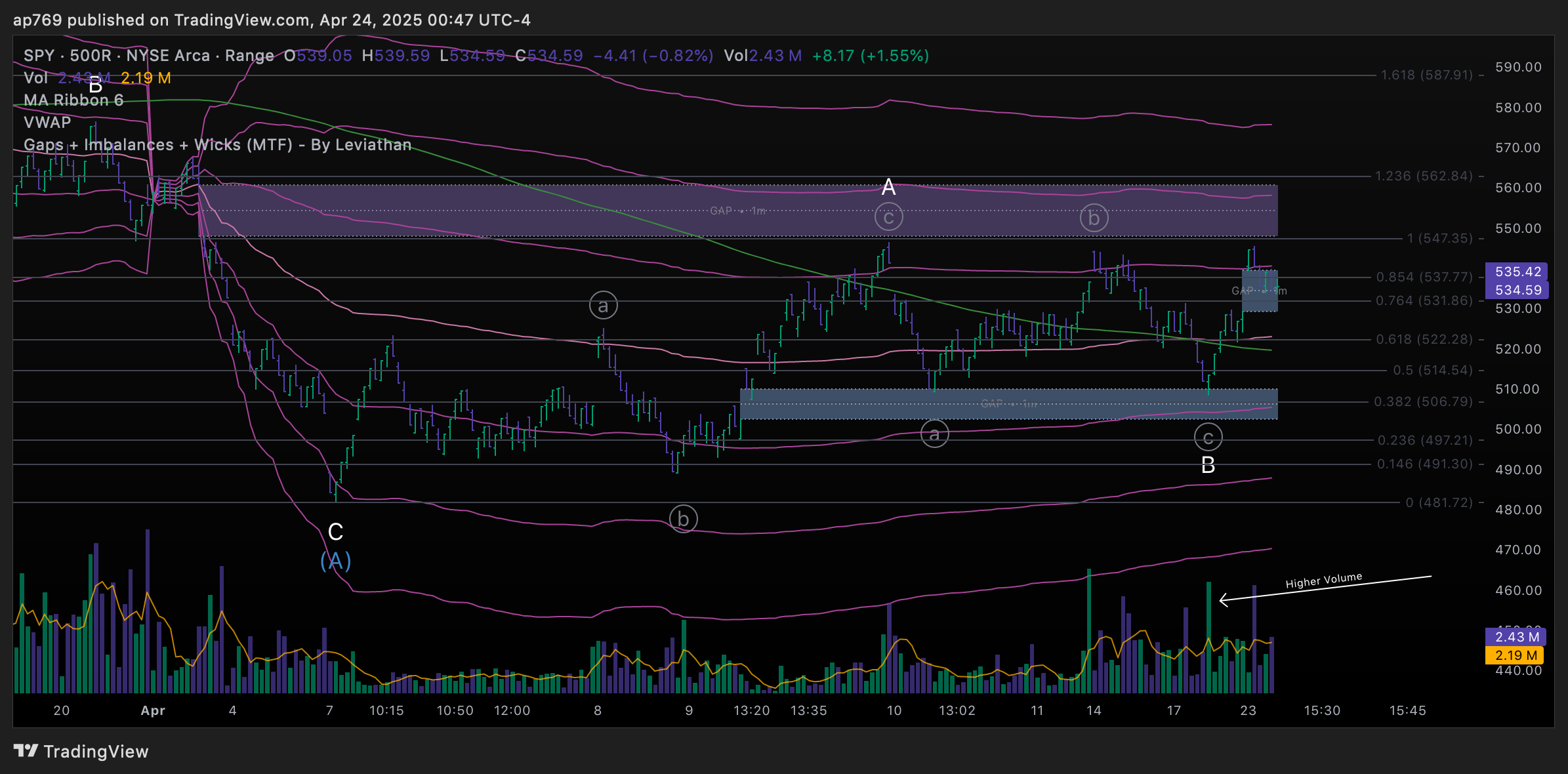Select the 1.618 (587.91) Fibonacci label
The width and height of the screenshot is (1568, 774).
pyautogui.click(x=1427, y=75)
